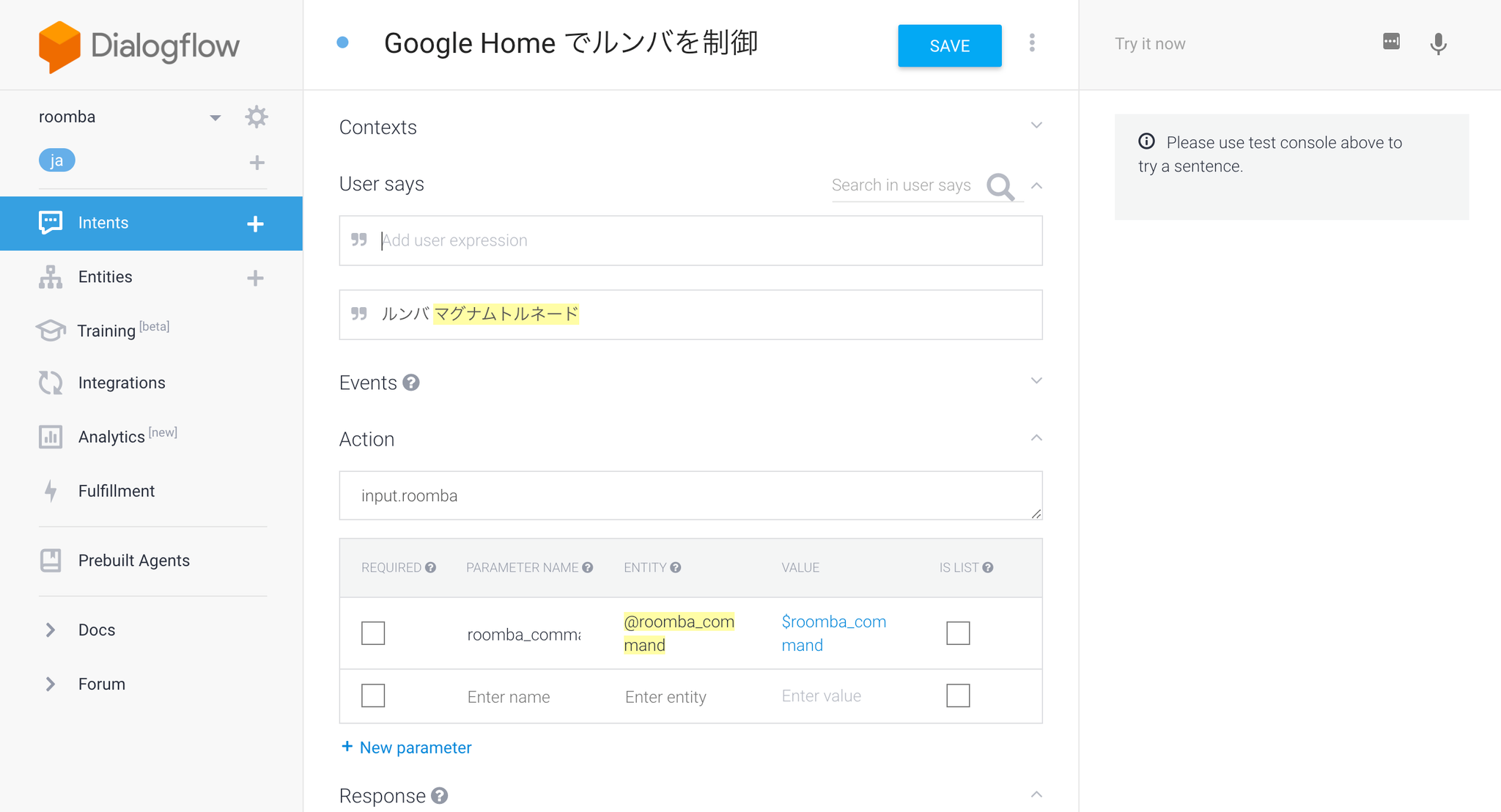Open the more options vertical dots menu

[x=1032, y=43]
